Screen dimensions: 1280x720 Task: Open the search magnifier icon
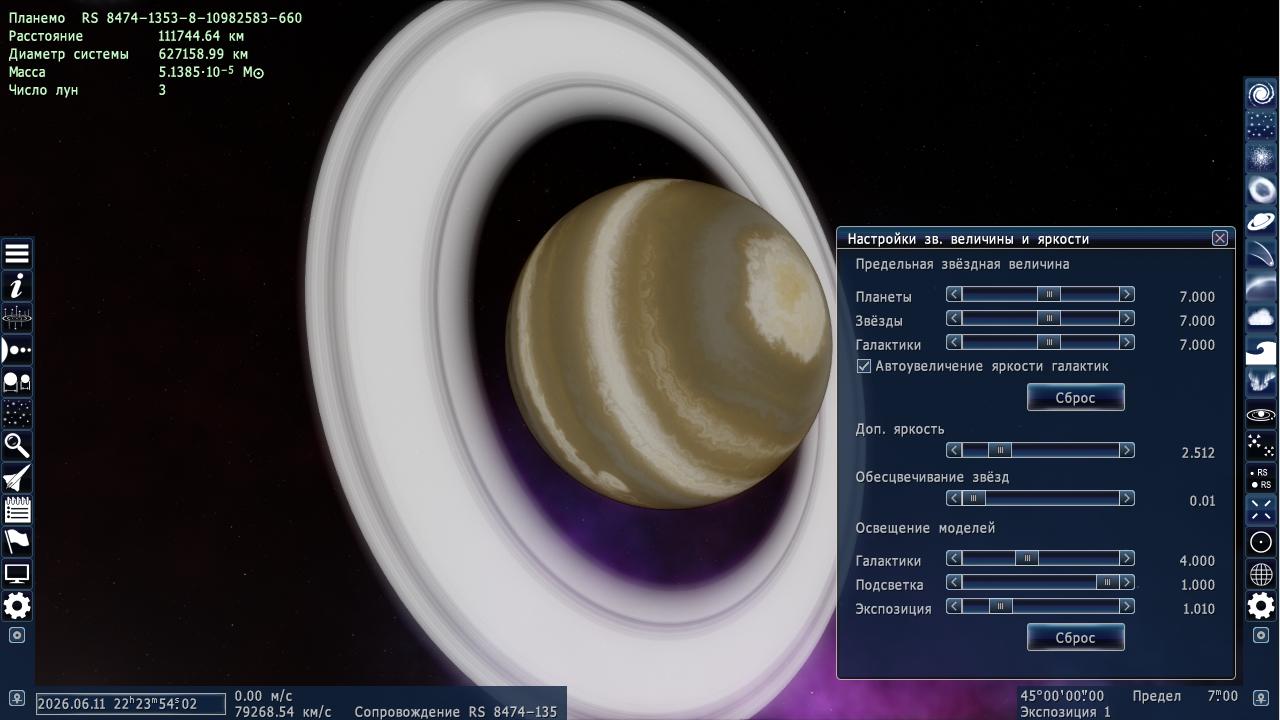tap(17, 446)
